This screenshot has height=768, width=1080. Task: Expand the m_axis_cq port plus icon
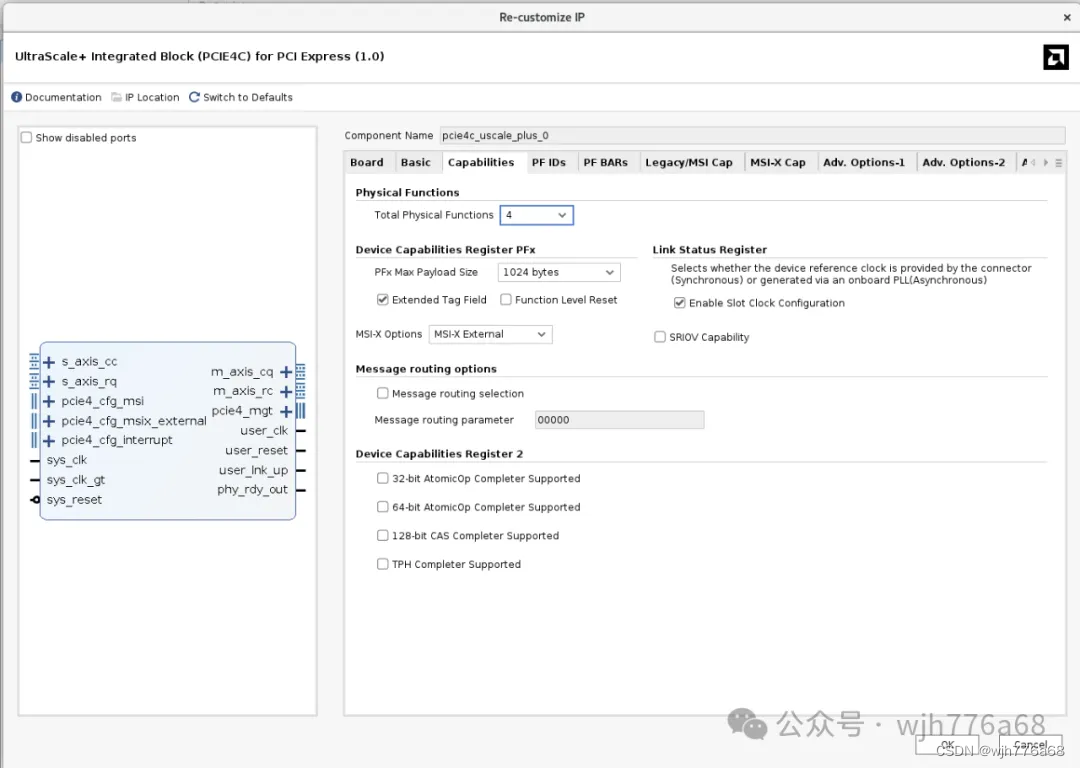[286, 372]
